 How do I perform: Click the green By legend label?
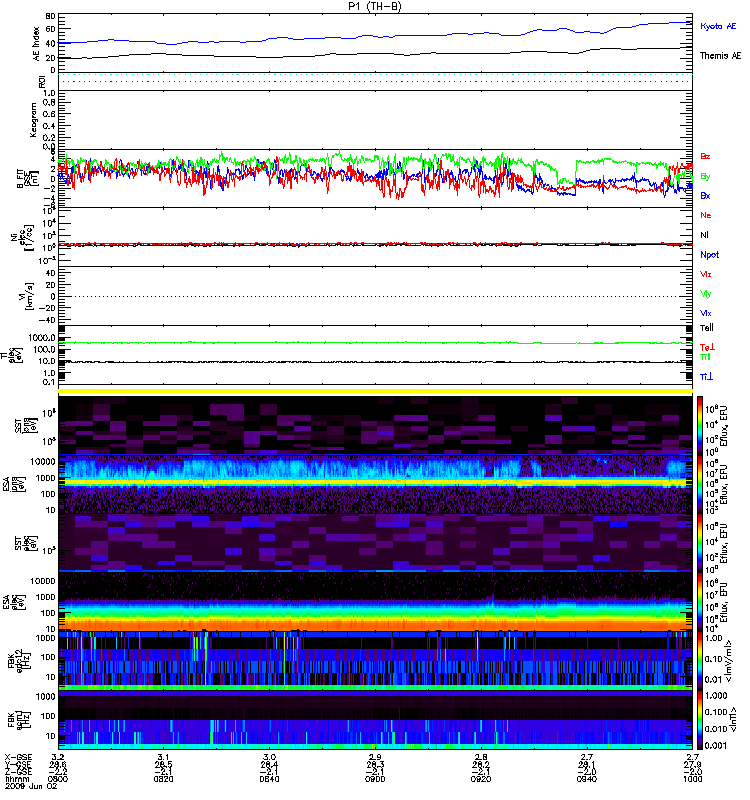coord(705,176)
